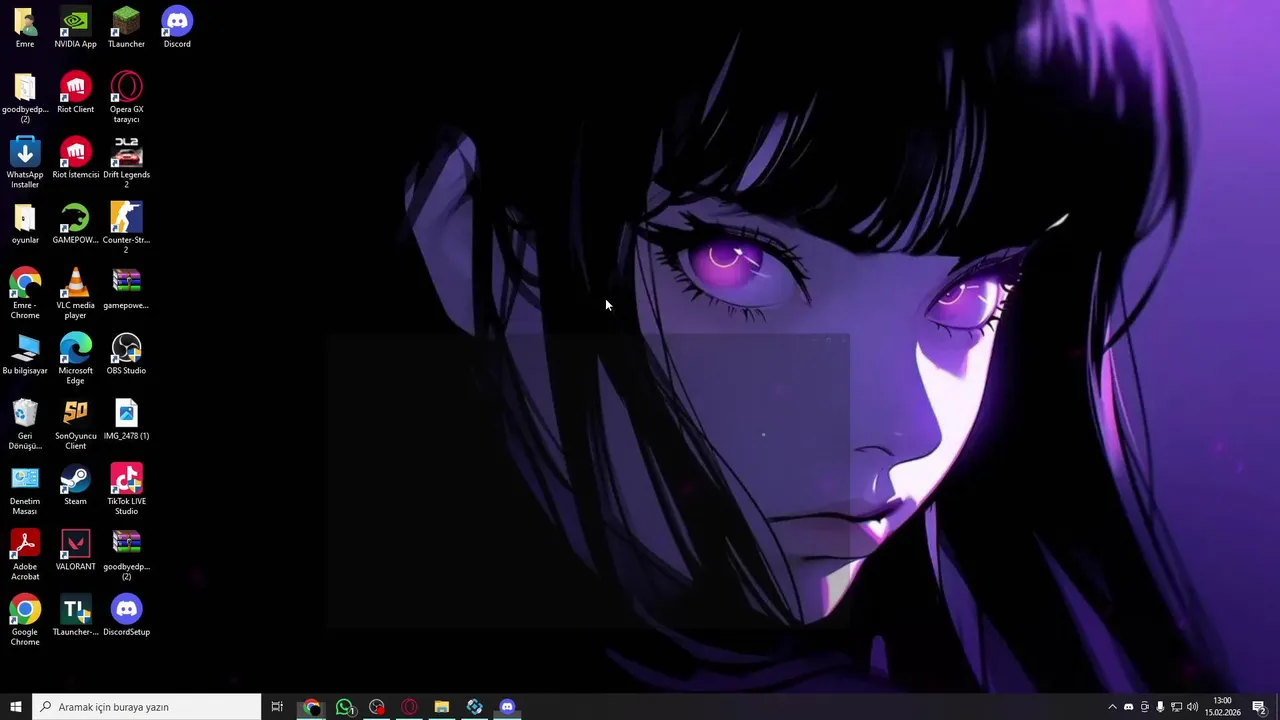Open WhatsApp from the taskbar
1280x720 pixels.
click(345, 707)
